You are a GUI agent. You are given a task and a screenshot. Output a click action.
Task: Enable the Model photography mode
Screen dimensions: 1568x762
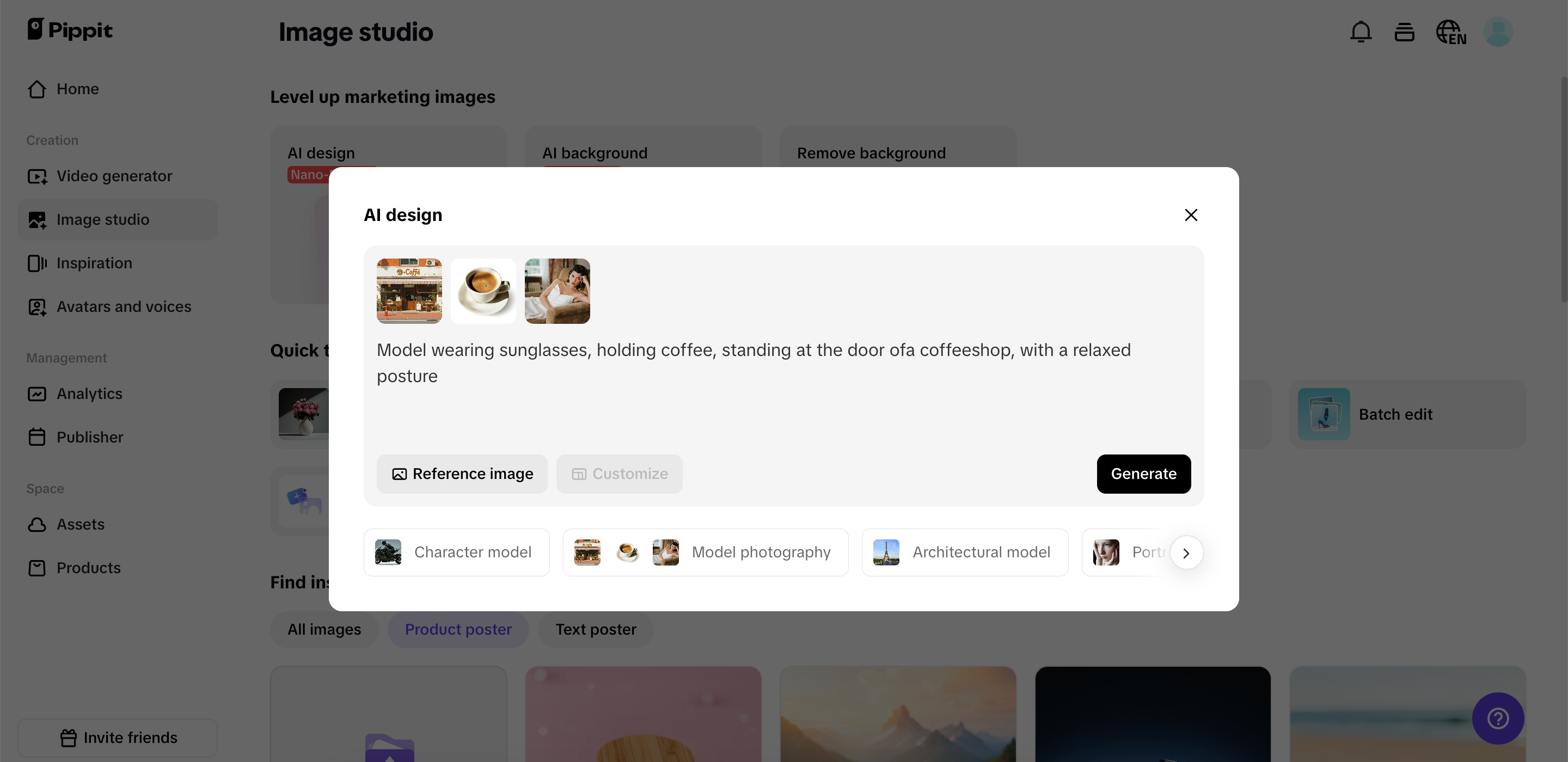706,552
